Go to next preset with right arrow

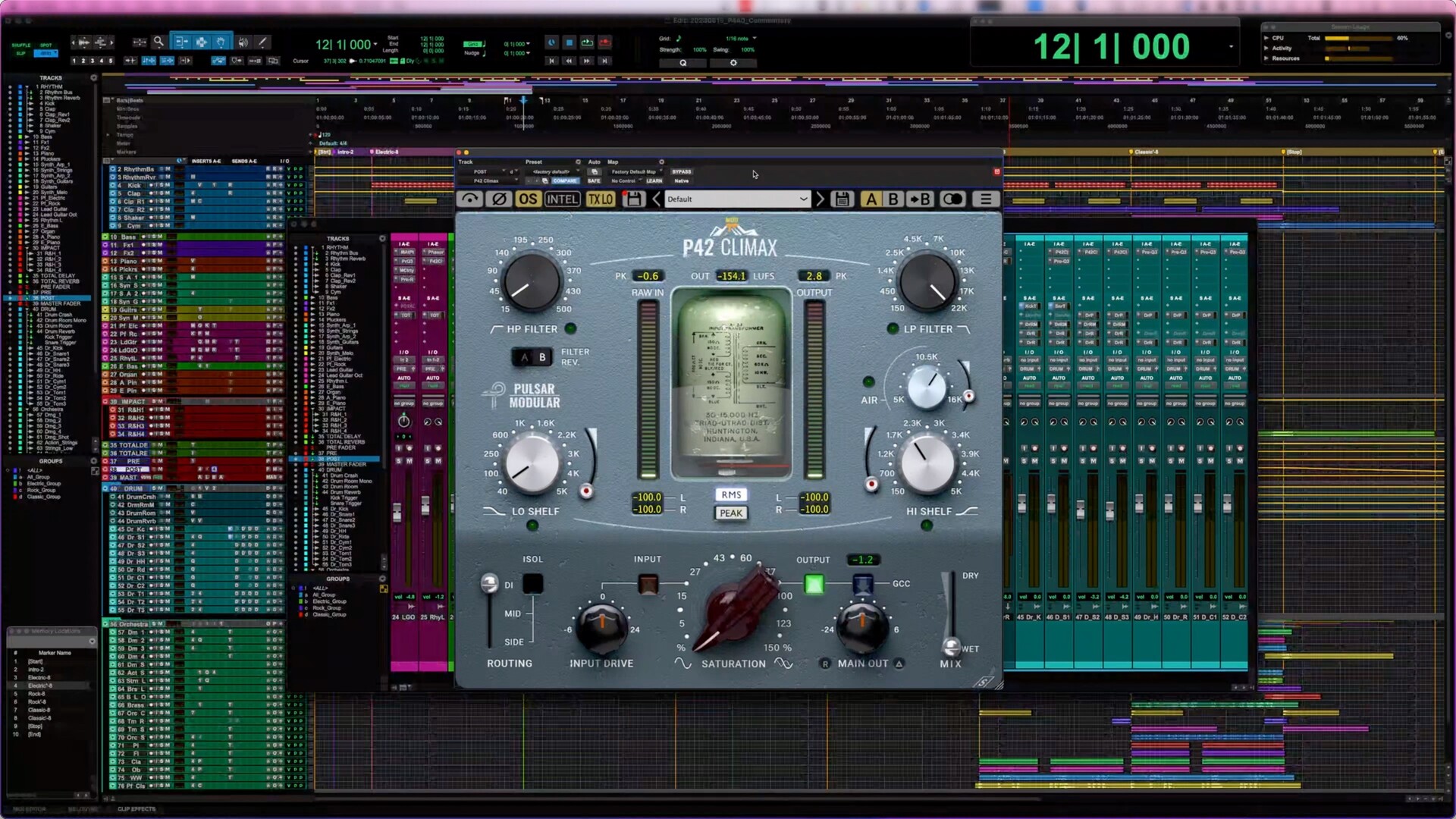pos(820,199)
